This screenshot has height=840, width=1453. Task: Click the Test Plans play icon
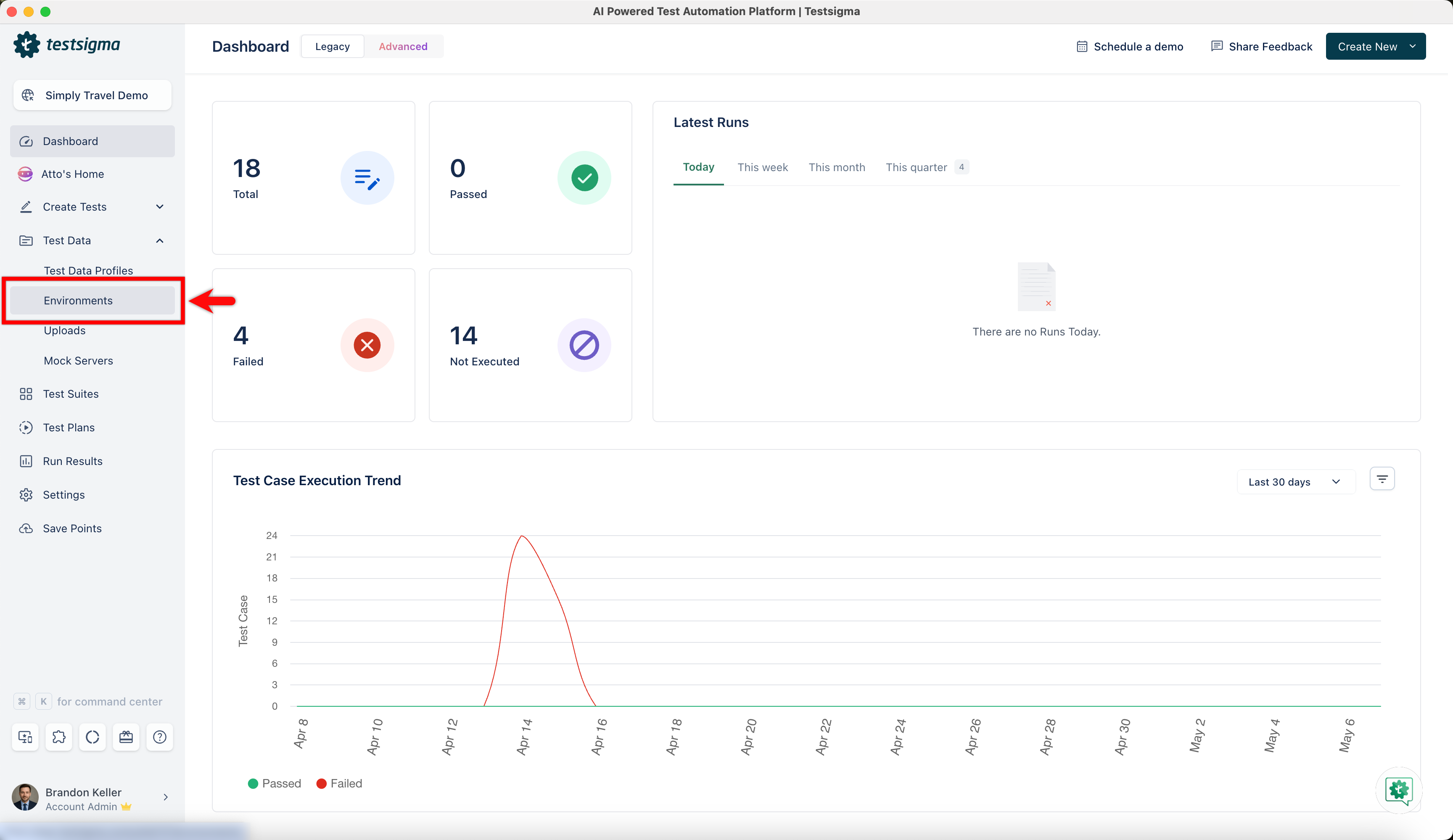pyautogui.click(x=26, y=428)
